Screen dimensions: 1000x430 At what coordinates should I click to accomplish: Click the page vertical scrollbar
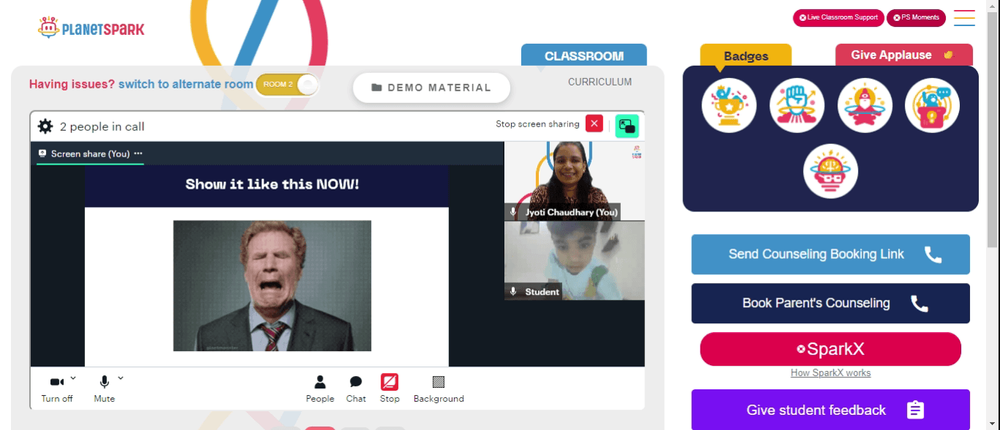click(992, 128)
